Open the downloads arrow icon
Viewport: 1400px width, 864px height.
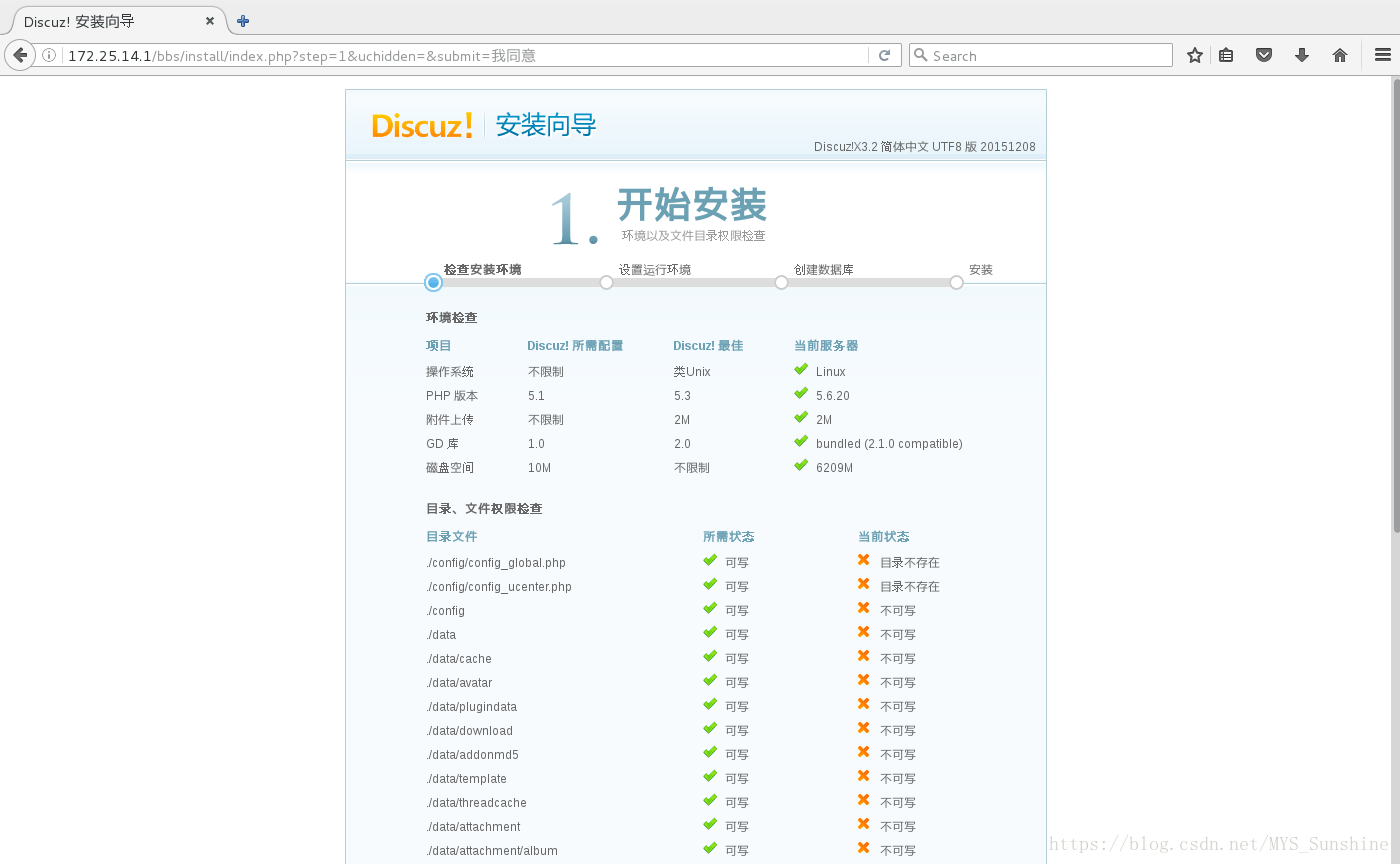click(x=1302, y=56)
